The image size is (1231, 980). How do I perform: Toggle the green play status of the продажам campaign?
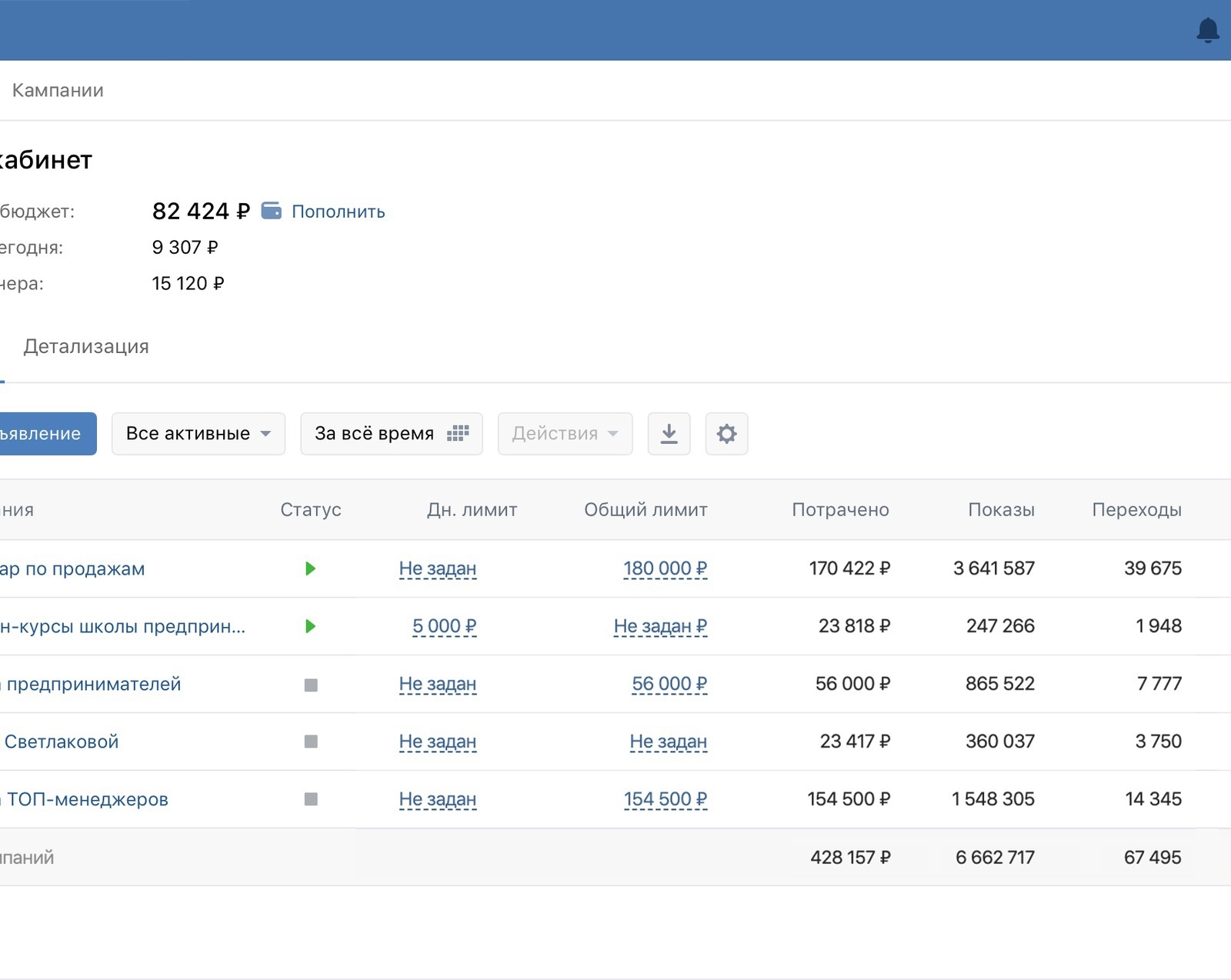point(311,568)
